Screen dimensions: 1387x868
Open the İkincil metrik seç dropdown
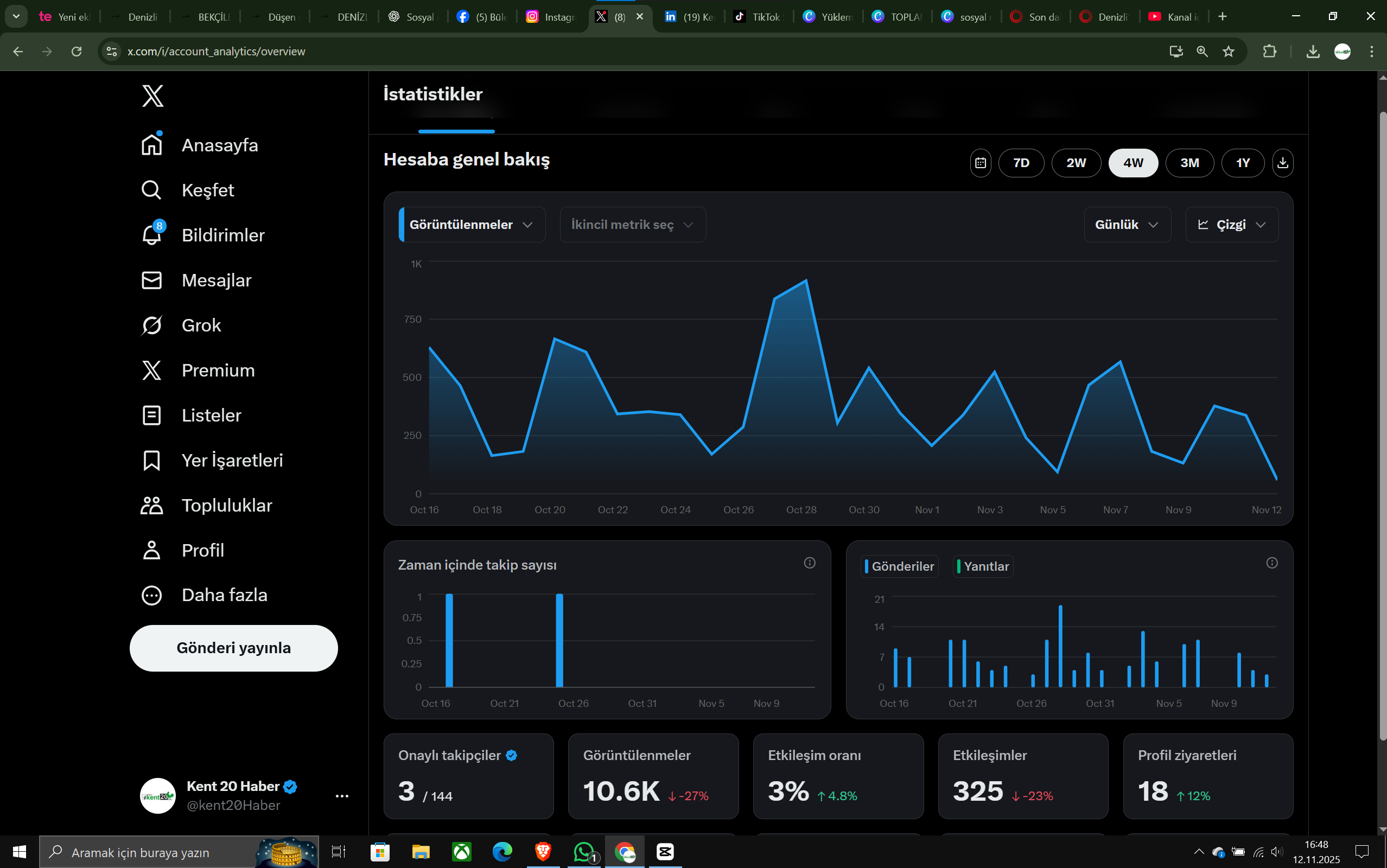632,225
